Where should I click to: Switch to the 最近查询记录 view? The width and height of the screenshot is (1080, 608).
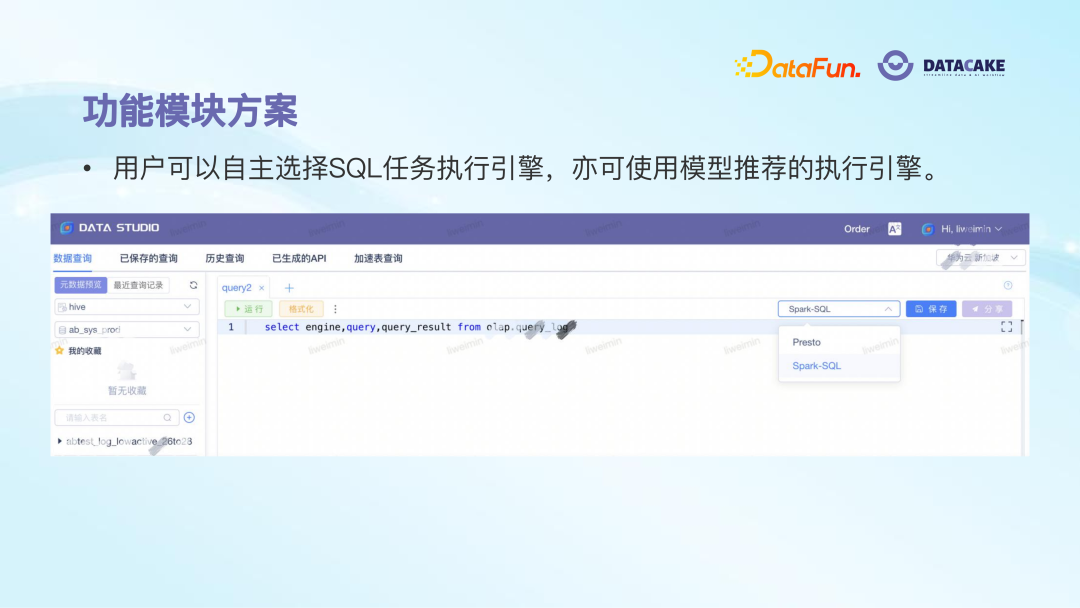click(x=137, y=284)
